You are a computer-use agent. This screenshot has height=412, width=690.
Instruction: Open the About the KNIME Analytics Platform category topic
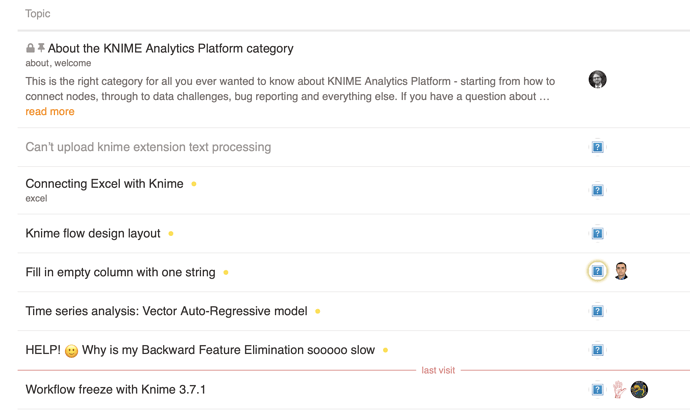[170, 48]
